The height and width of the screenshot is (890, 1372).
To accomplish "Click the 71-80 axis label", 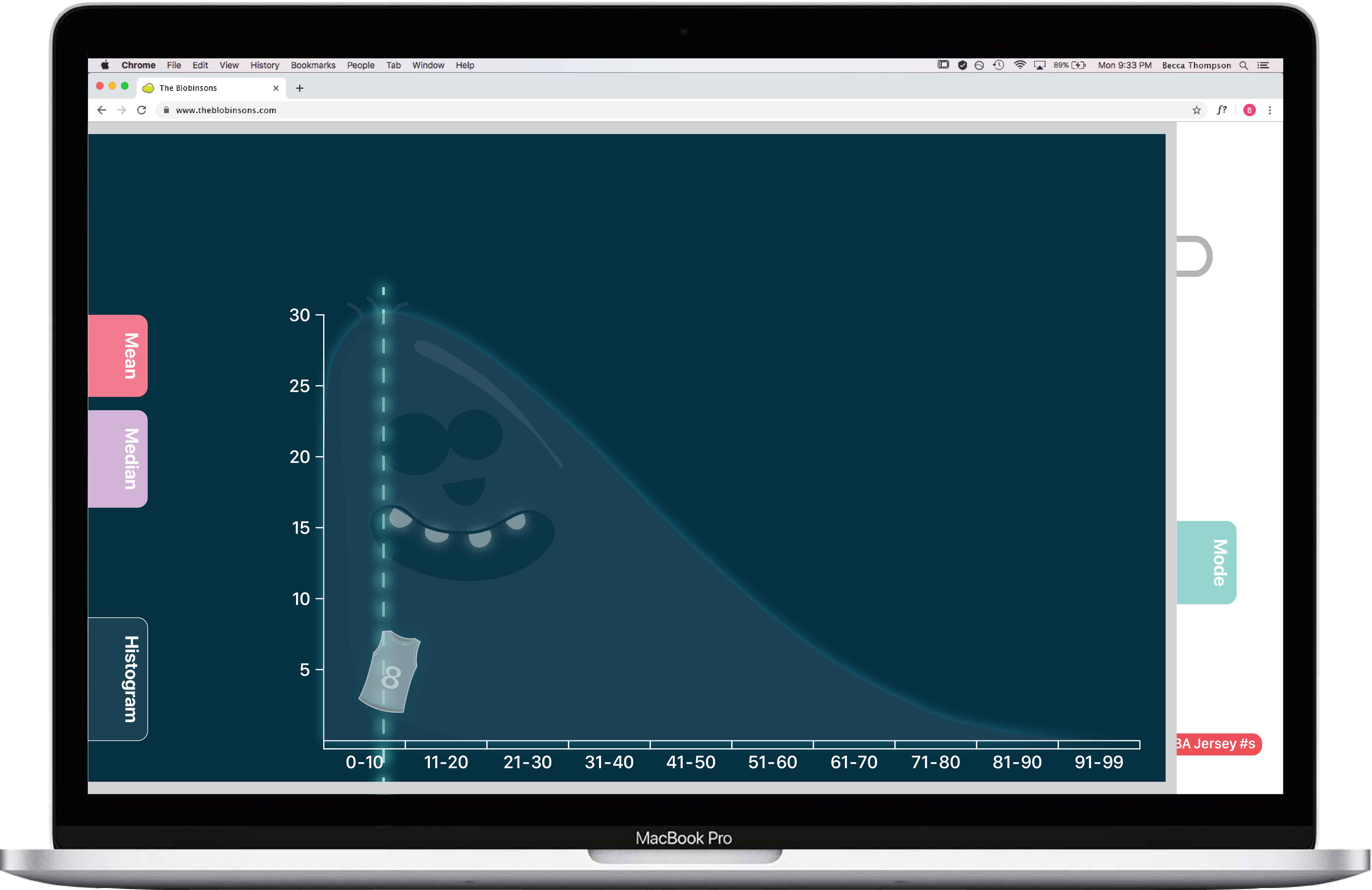I will tap(936, 762).
